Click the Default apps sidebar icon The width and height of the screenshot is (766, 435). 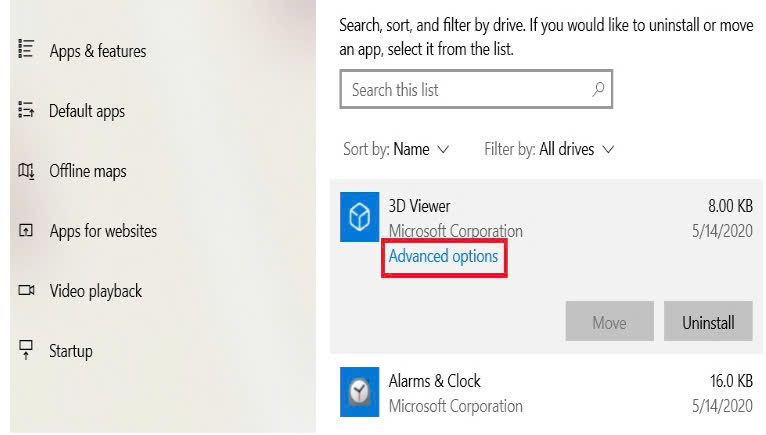pyautogui.click(x=26, y=110)
